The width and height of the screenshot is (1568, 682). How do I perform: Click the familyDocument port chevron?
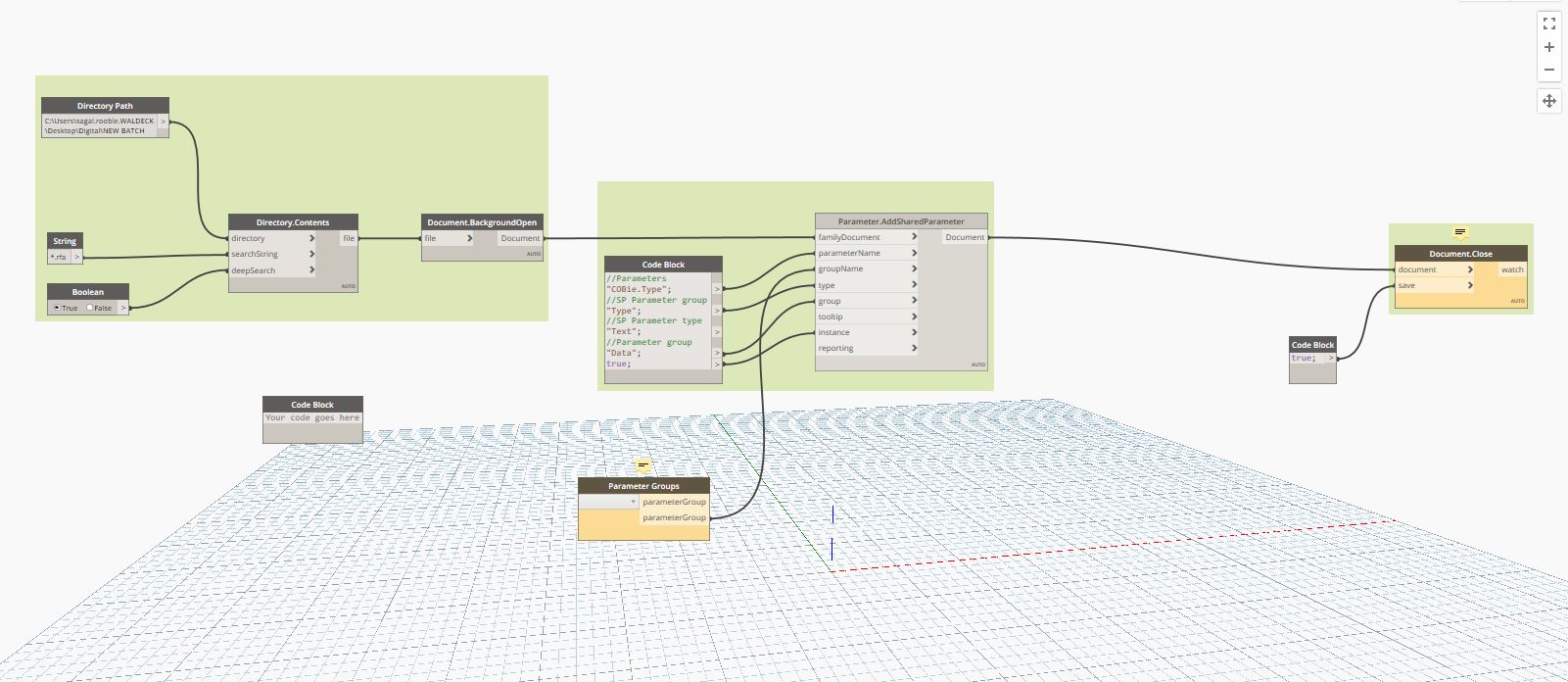click(x=914, y=237)
